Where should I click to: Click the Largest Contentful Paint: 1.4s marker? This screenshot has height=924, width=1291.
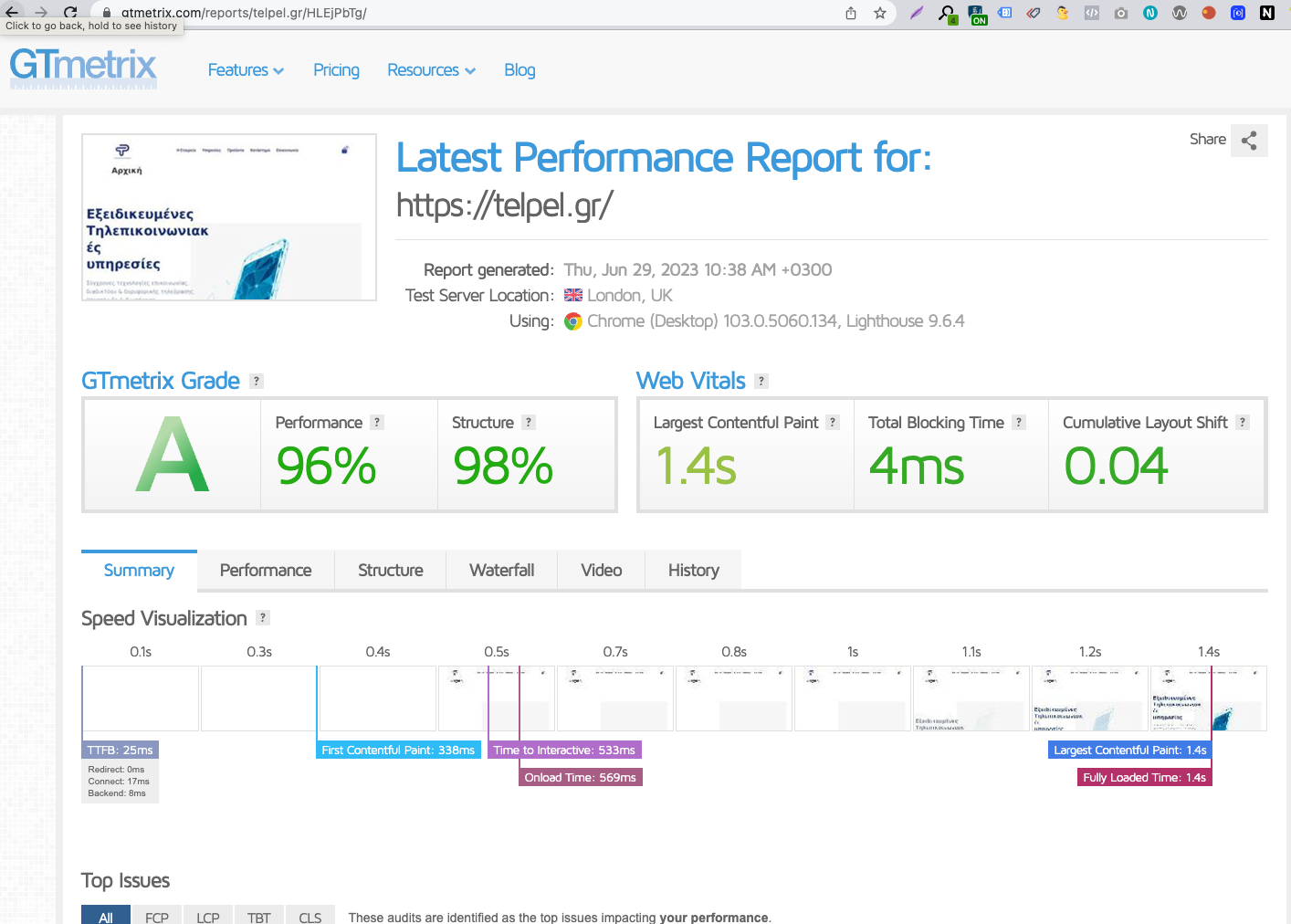pos(1130,750)
